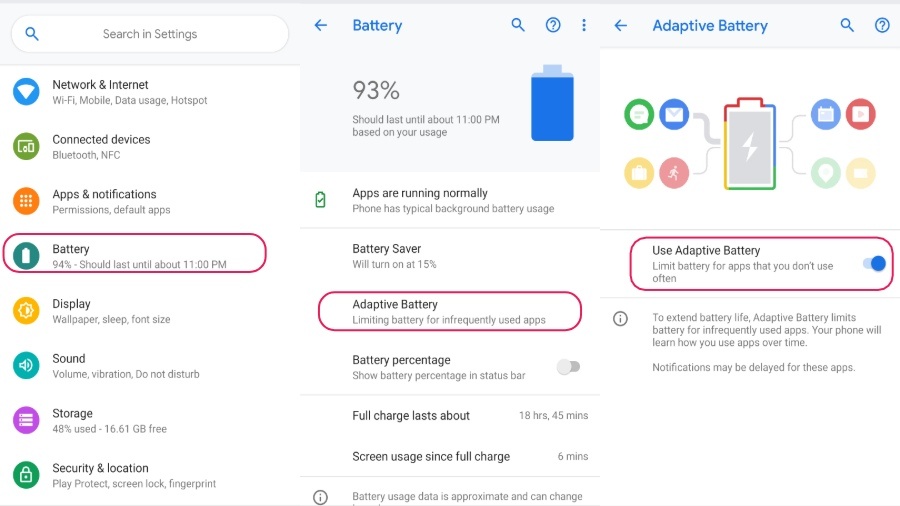Screen dimensions: 900x506
Task: Click the green Security lock icon
Action: [x=26, y=474]
